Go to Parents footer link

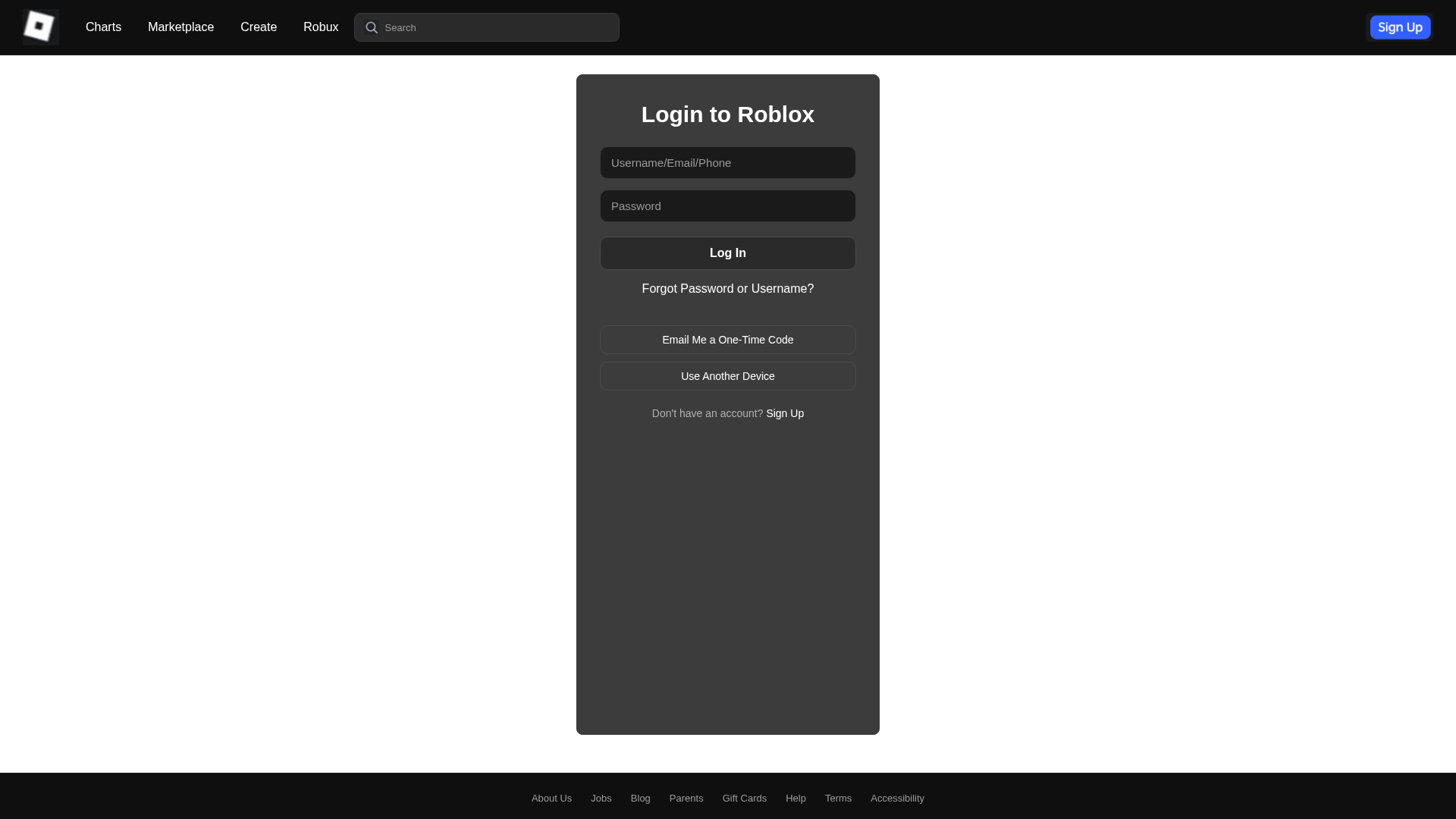pos(686,799)
